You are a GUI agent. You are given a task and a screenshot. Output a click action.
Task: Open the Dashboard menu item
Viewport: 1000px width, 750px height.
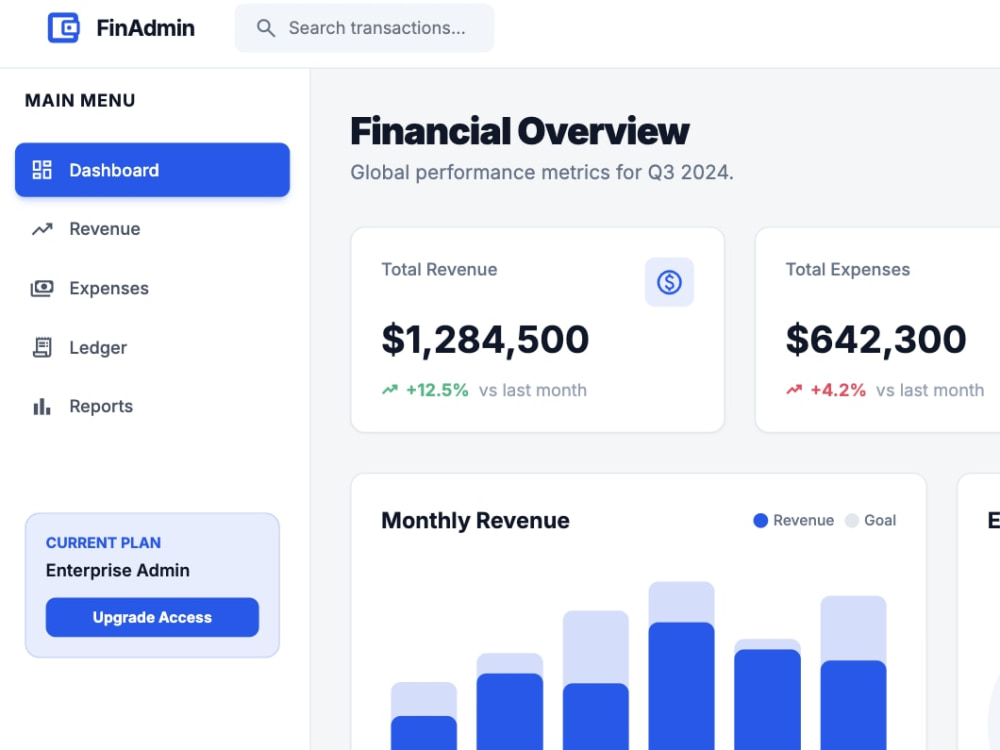coord(152,170)
